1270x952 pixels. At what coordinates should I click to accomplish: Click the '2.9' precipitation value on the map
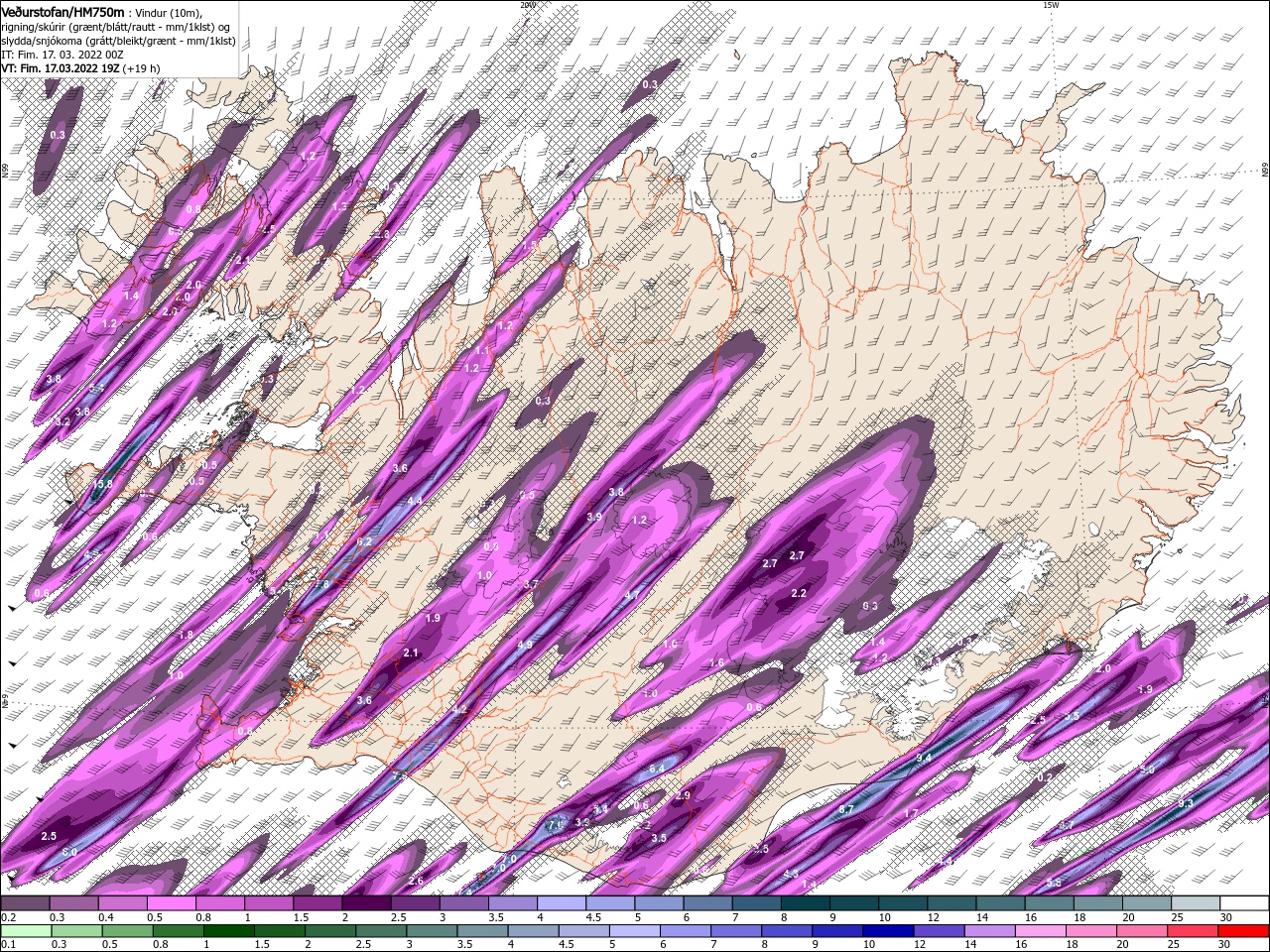pyautogui.click(x=683, y=795)
